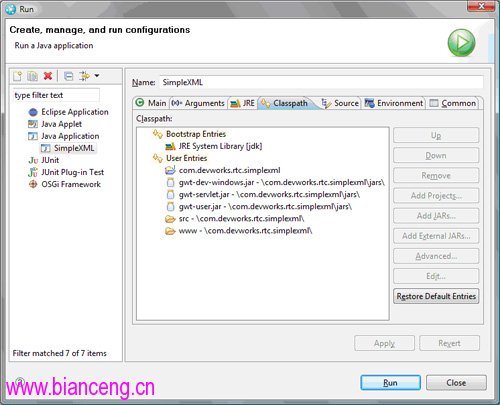Viewport: 500px width, 405px height.
Task: Click the jar icon for gwt-dev-windows.jar
Action: 170,182
